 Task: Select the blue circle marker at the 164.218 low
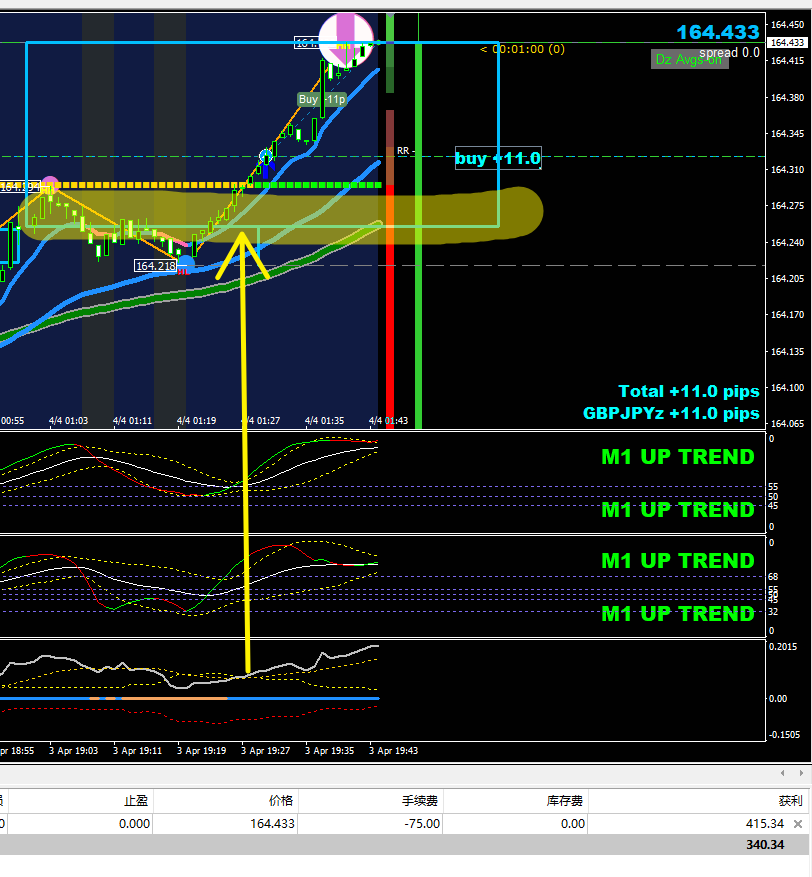click(x=185, y=264)
